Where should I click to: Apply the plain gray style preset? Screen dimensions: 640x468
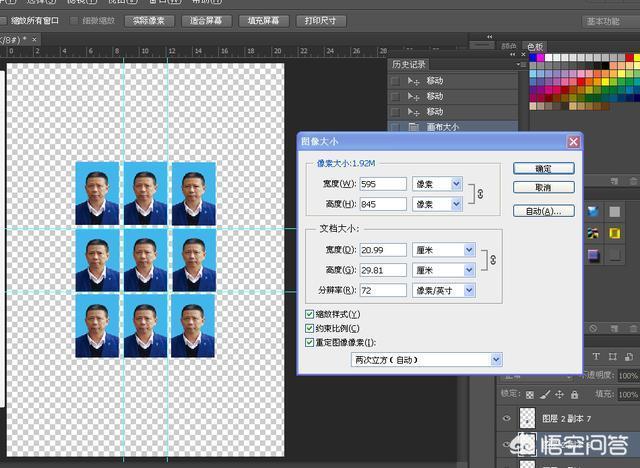(x=615, y=211)
